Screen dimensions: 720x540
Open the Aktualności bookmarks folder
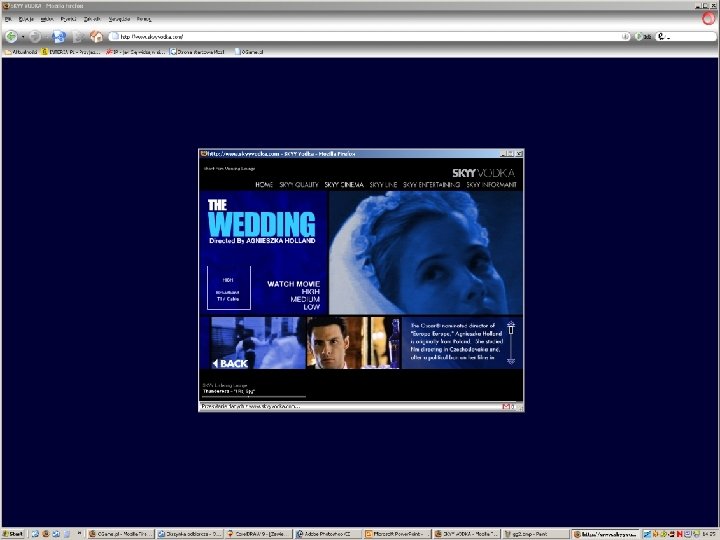pyautogui.click(x=21, y=52)
